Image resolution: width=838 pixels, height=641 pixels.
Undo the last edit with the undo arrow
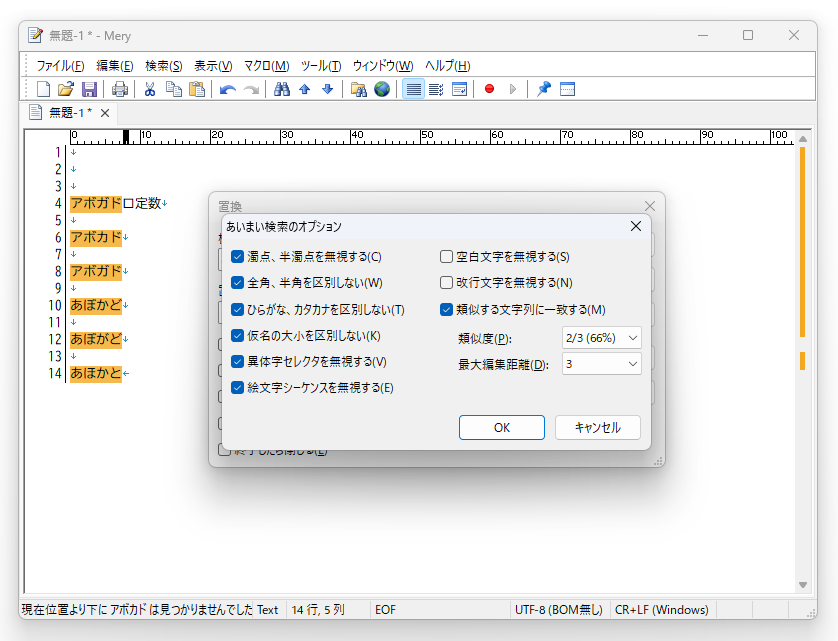click(226, 89)
